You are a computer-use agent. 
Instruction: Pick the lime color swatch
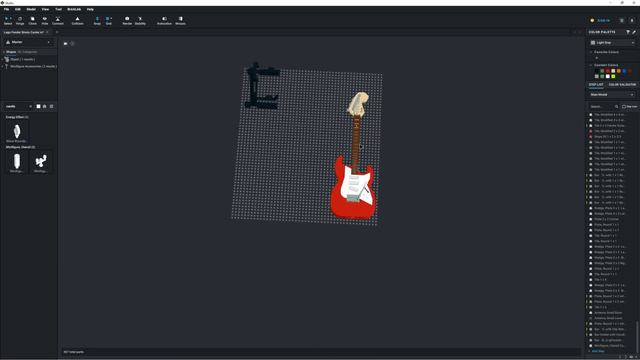coord(613,76)
